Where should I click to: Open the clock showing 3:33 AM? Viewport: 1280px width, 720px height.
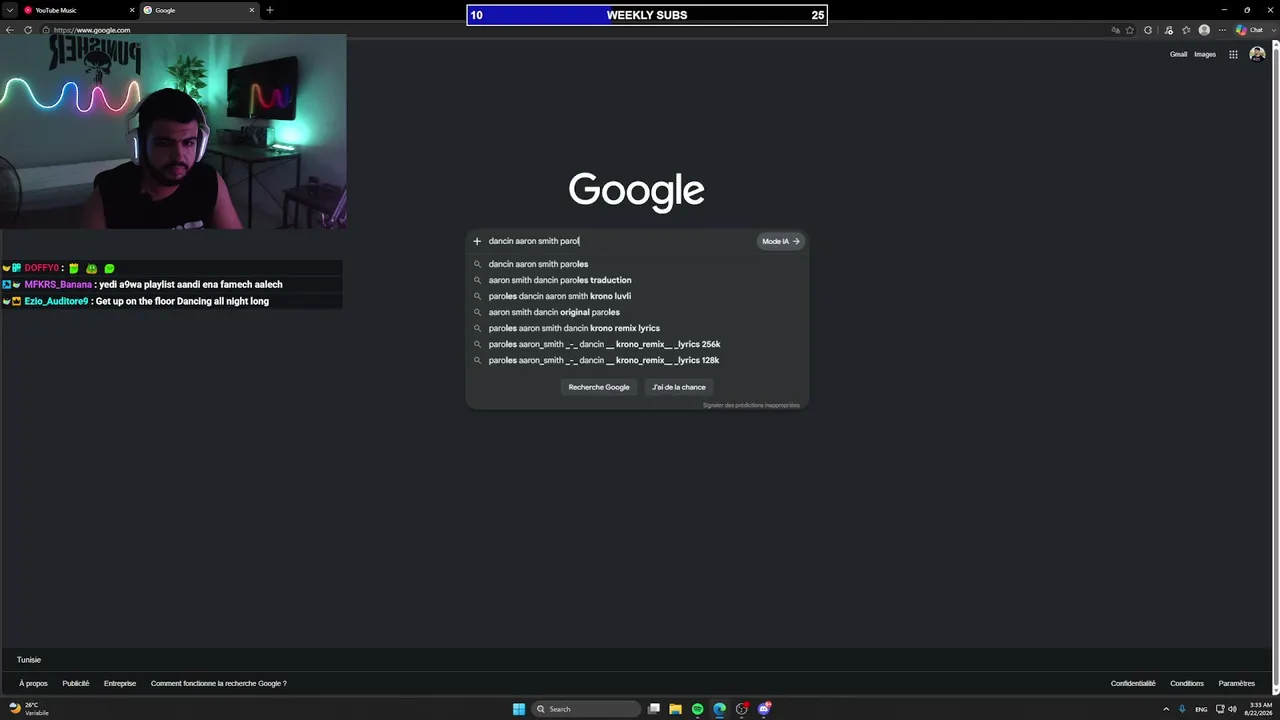pyautogui.click(x=1258, y=709)
